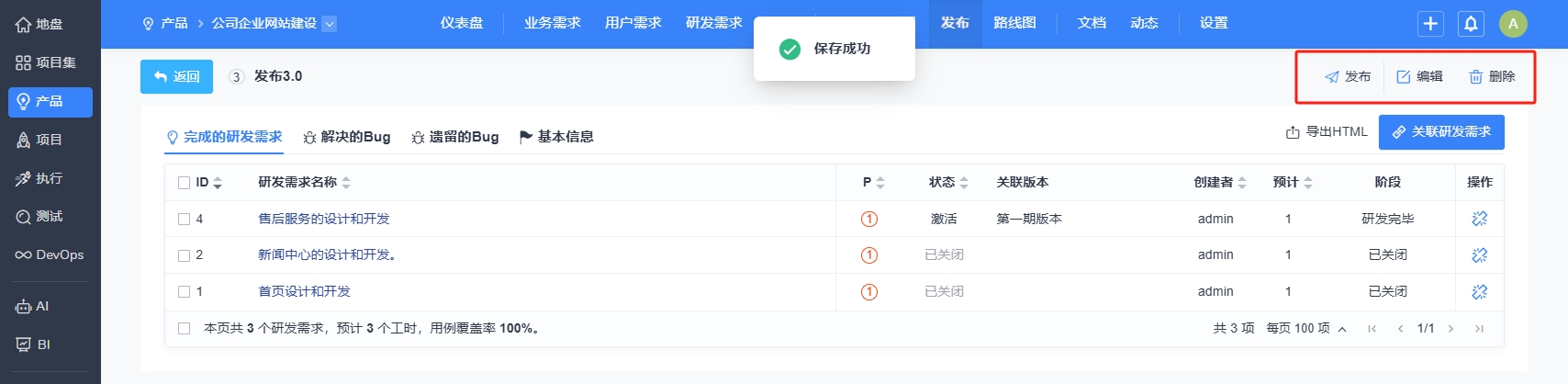This screenshot has height=384, width=1568.
Task: Open the admin avatar menu
Action: (1513, 24)
